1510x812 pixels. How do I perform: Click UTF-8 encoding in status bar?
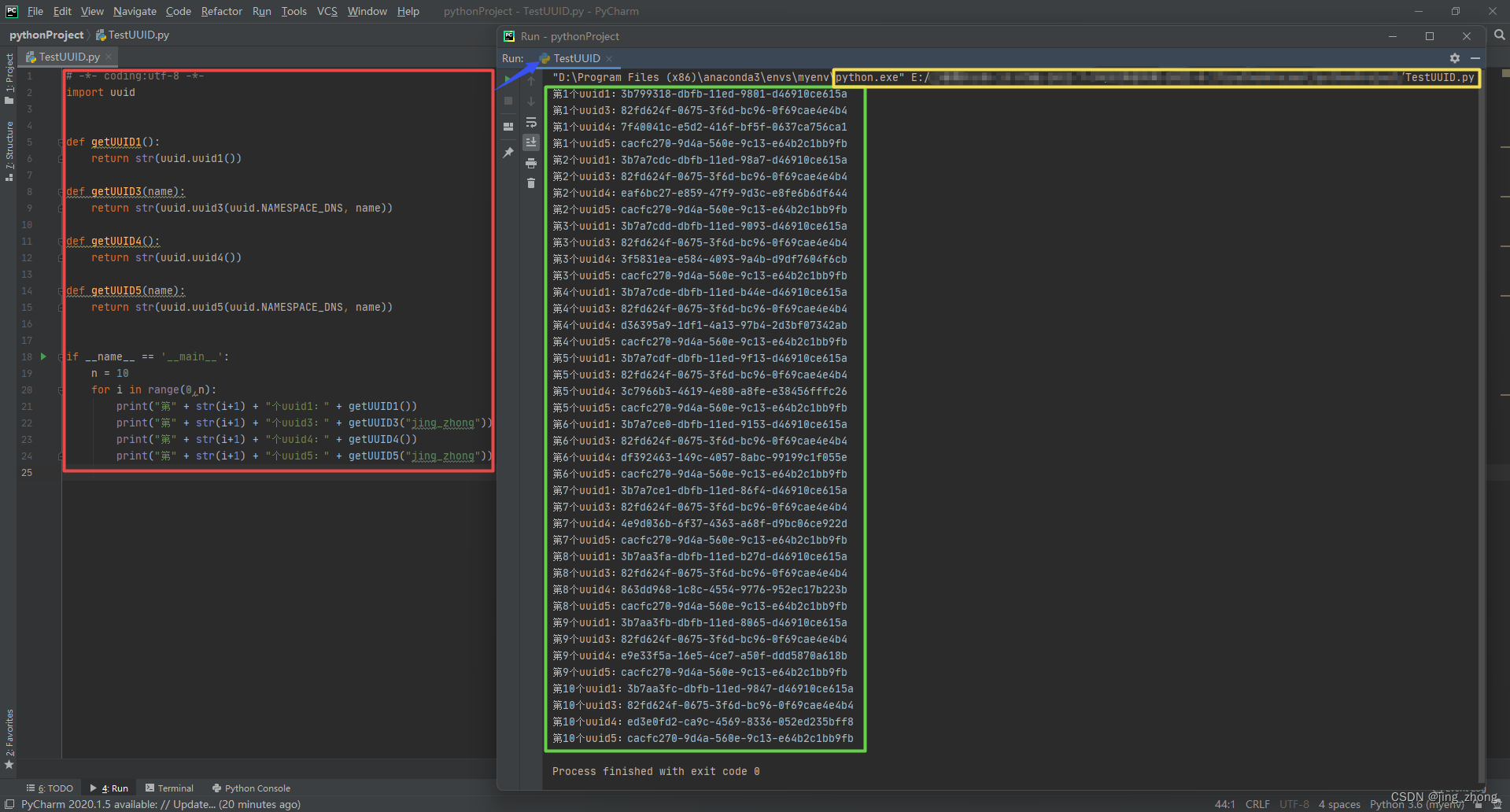tap(1294, 804)
